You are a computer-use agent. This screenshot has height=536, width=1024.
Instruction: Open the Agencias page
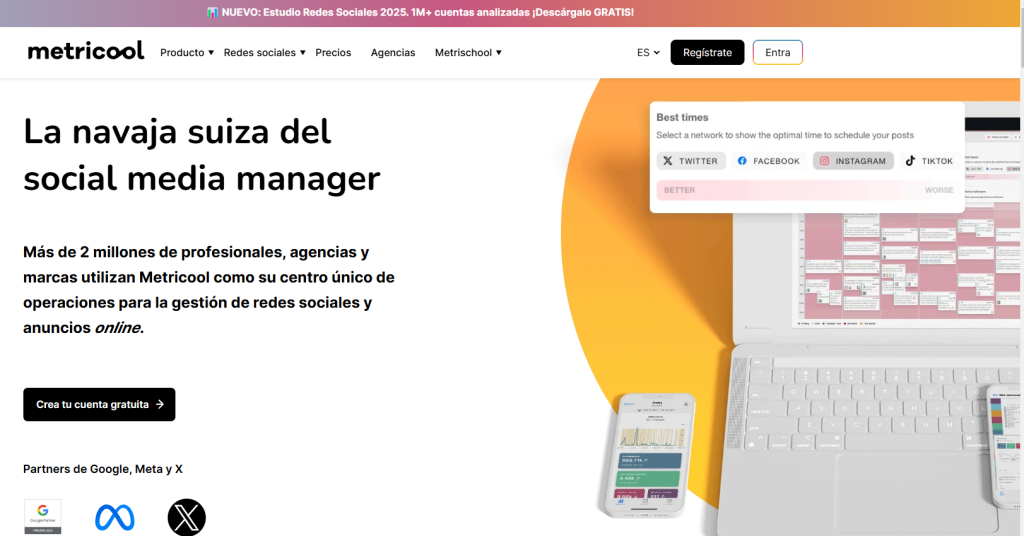point(392,52)
